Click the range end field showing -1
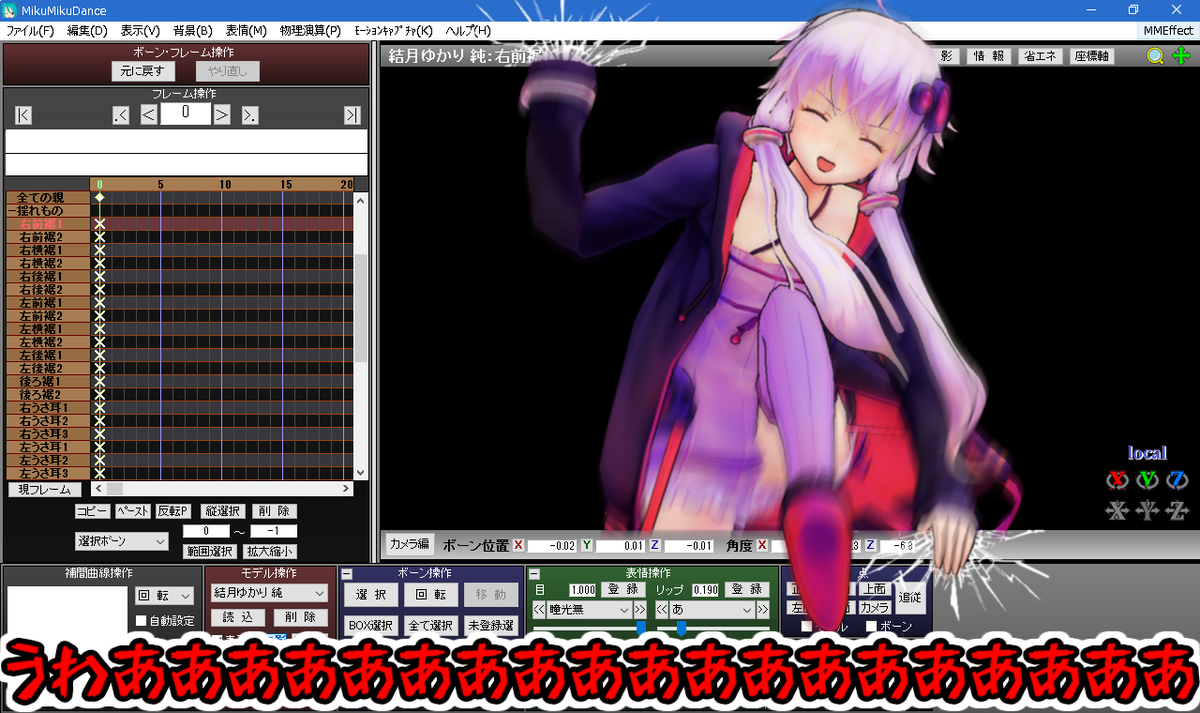1200x713 pixels. pyautogui.click(x=273, y=531)
